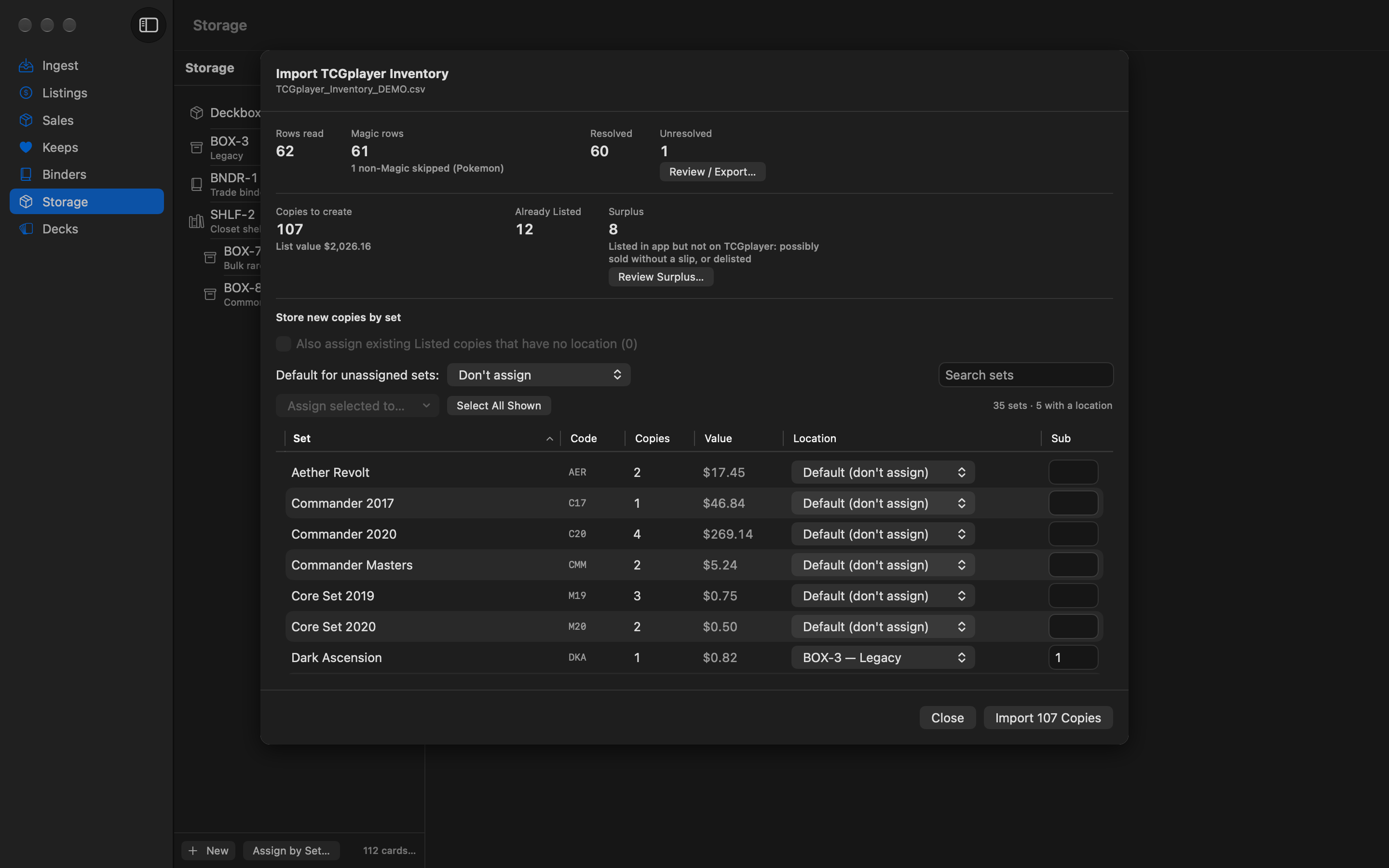This screenshot has width=1389, height=868.
Task: Click Assign by Set button
Action: pyautogui.click(x=291, y=850)
